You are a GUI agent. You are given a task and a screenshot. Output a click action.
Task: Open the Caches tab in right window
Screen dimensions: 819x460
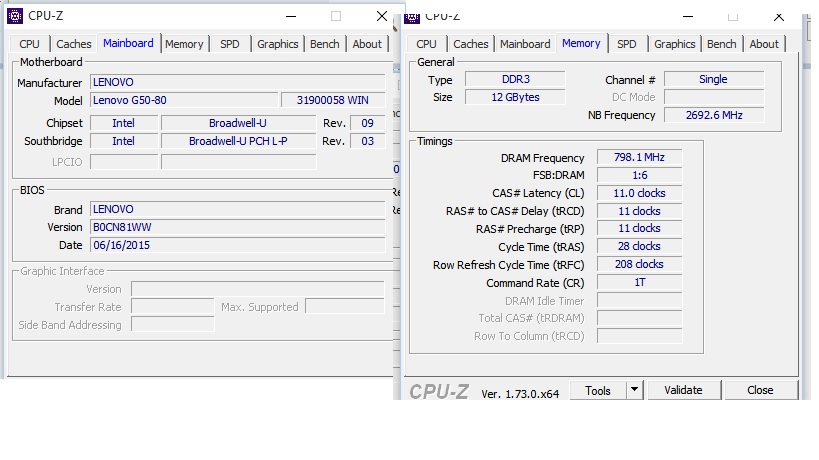coord(471,44)
